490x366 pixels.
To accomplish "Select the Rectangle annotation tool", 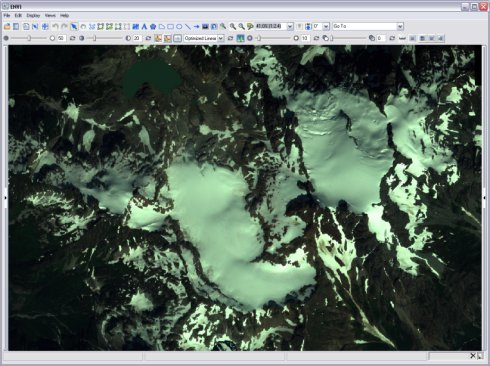I will coord(170,26).
